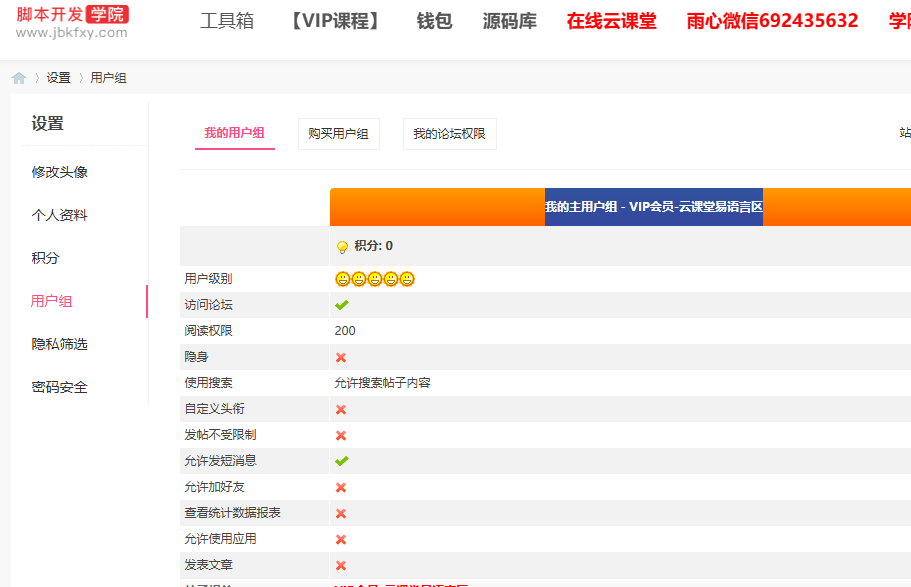Click the 发表文章 row label
The image size is (911, 587).
209,565
